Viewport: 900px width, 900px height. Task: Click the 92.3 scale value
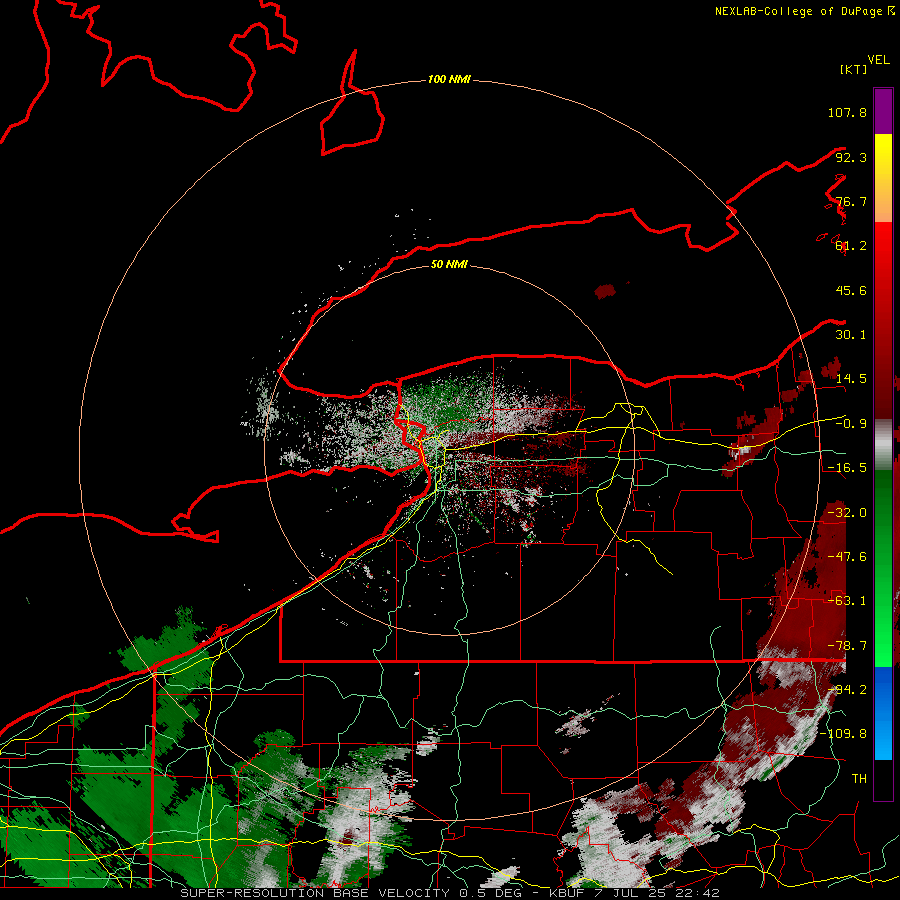coord(851,157)
